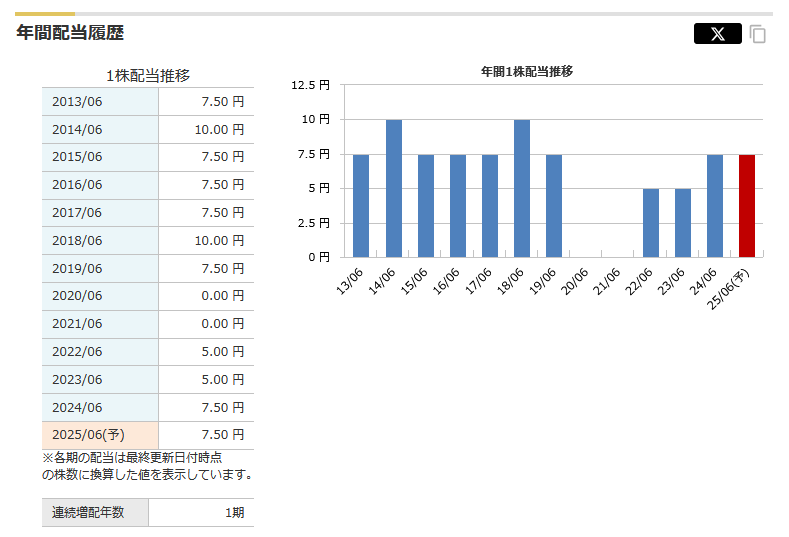Image resolution: width=789 pixels, height=537 pixels.
Task: Click the 10.00 円 value for 2018/06
Action: pos(206,241)
